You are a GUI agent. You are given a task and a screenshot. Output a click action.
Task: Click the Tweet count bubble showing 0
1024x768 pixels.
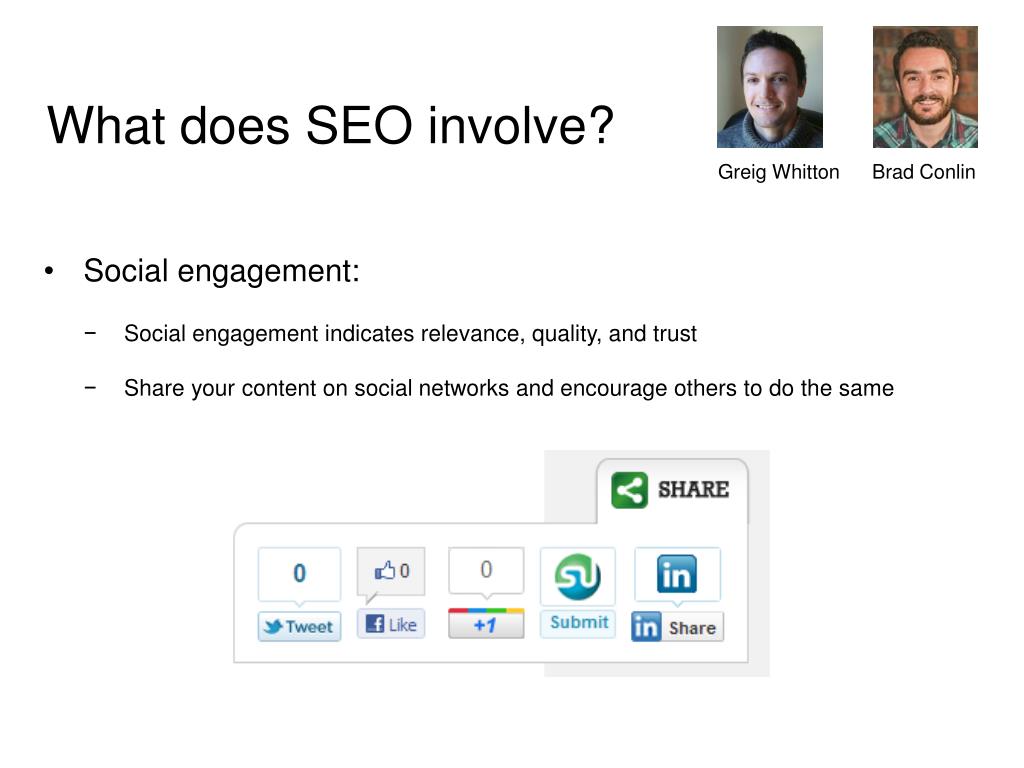point(299,573)
